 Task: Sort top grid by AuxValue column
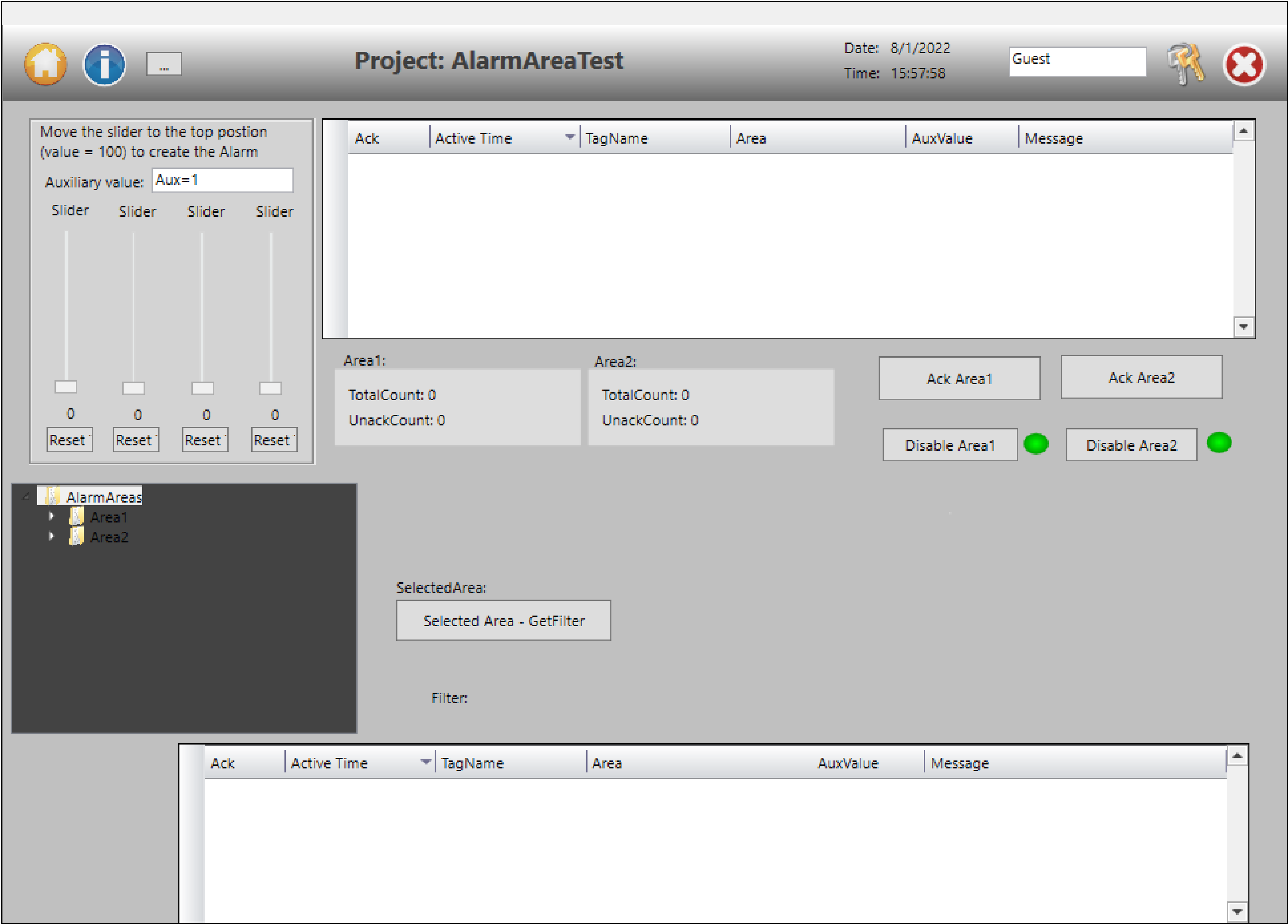tap(962, 138)
